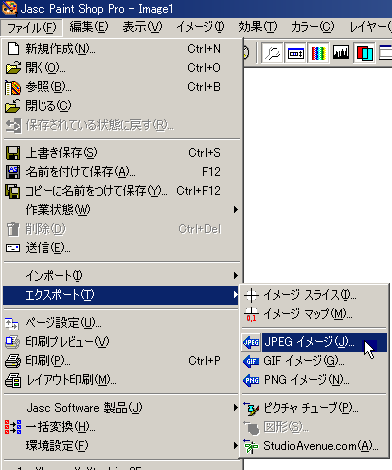Viewport: 392px width, 470px height.
Task: Click the Send (送信) envelope icon
Action: point(13,248)
